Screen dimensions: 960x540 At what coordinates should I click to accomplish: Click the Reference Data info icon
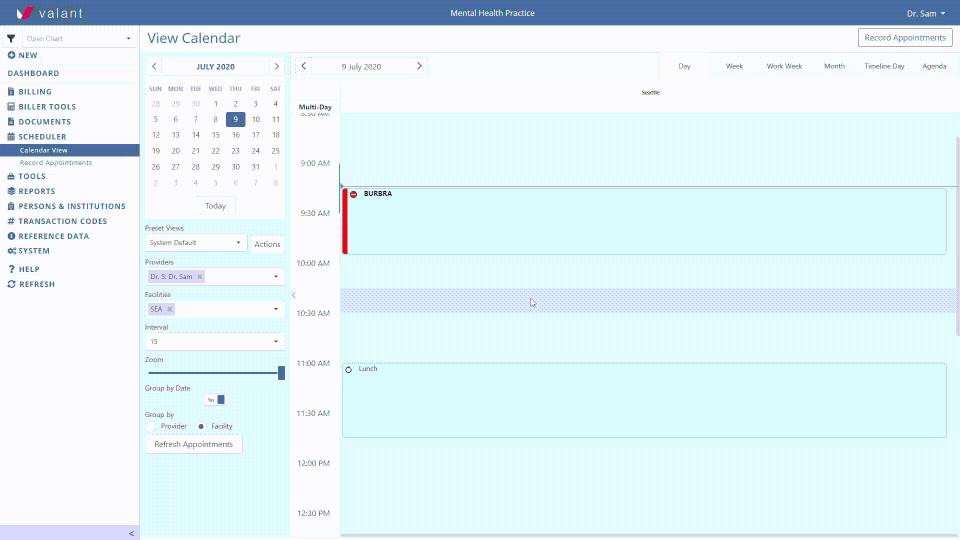(x=11, y=236)
